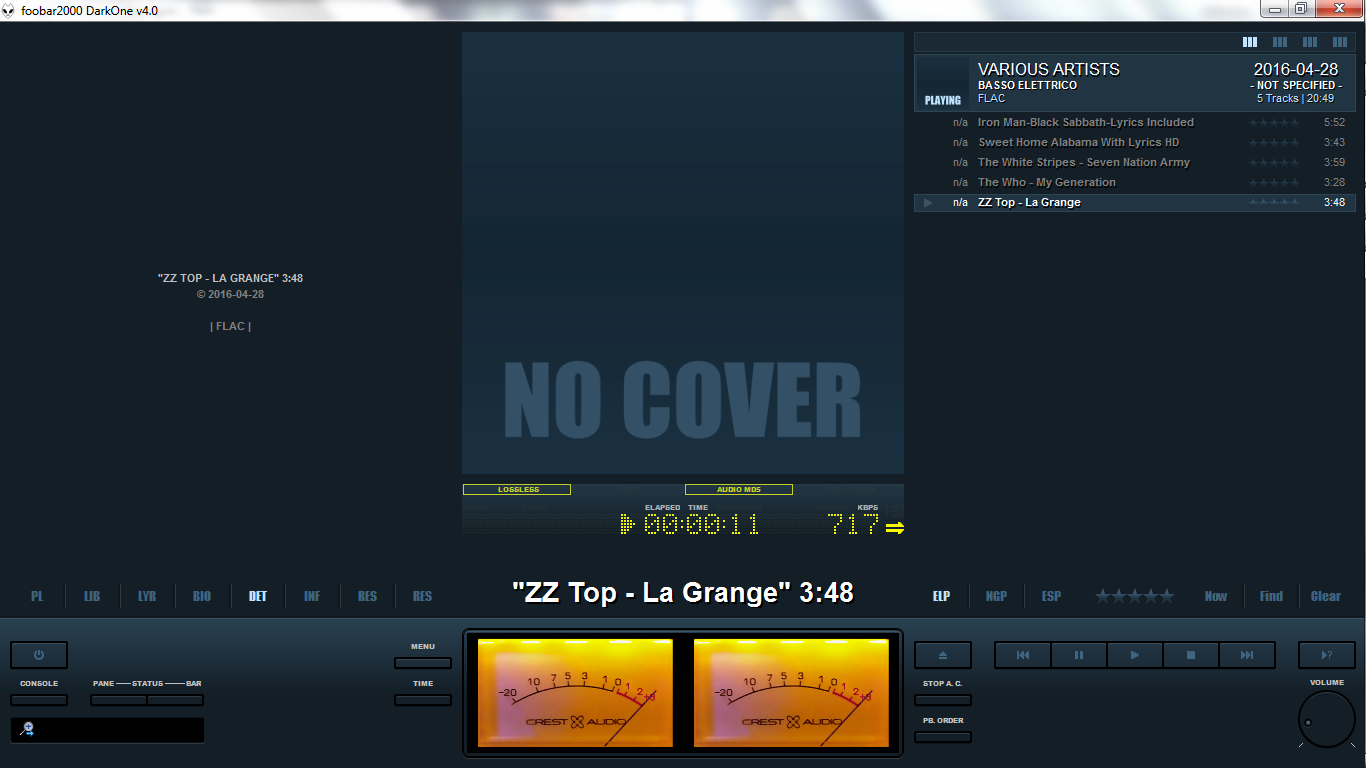
Task: Toggle the button beneath the PANE label
Action: click(x=118, y=700)
